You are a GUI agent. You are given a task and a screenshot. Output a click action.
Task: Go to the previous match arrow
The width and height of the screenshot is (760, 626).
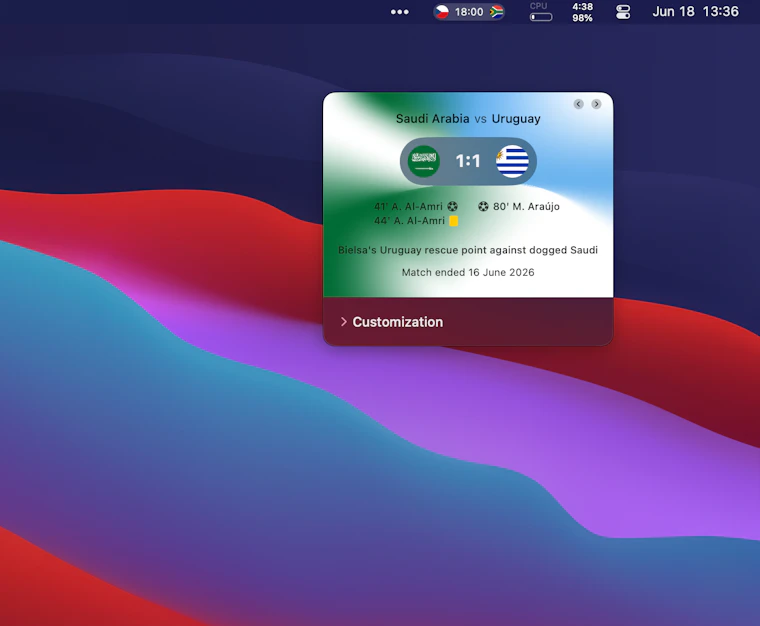(x=578, y=104)
